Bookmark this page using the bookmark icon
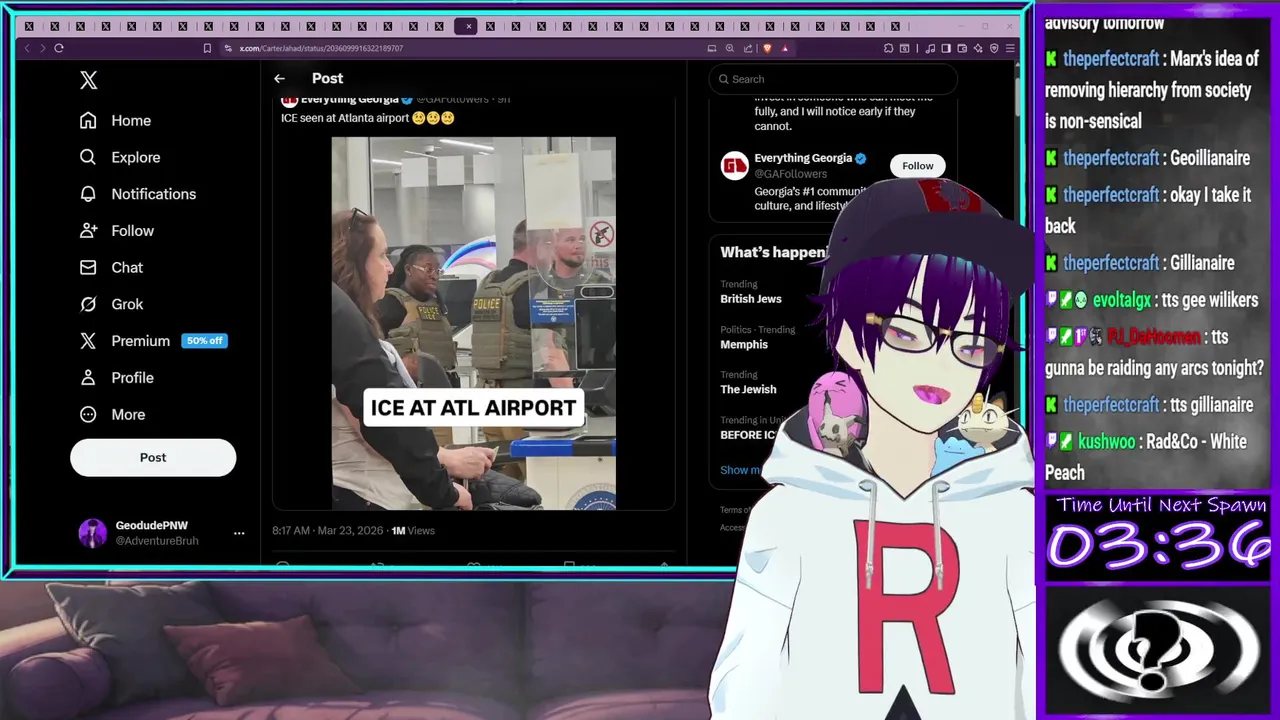Image resolution: width=1280 pixels, height=720 pixels. [x=207, y=48]
